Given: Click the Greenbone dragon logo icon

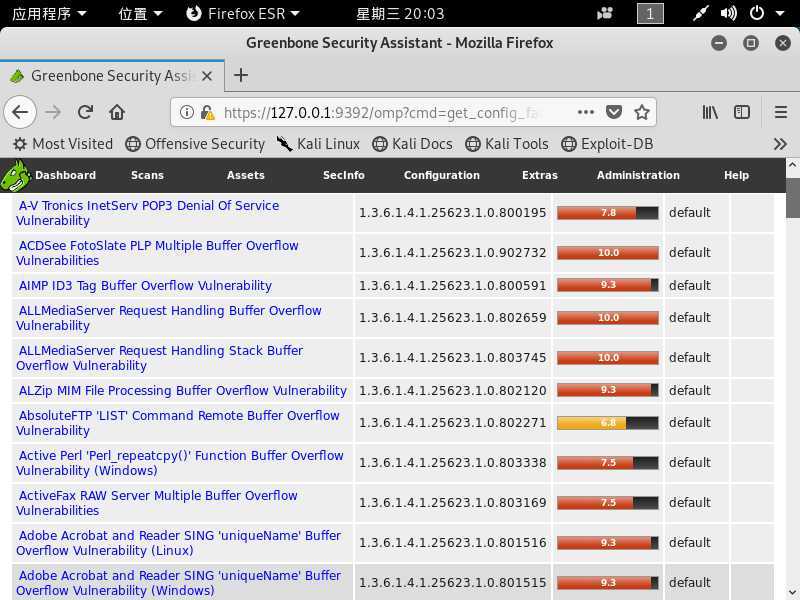Looking at the screenshot, I should [x=15, y=175].
